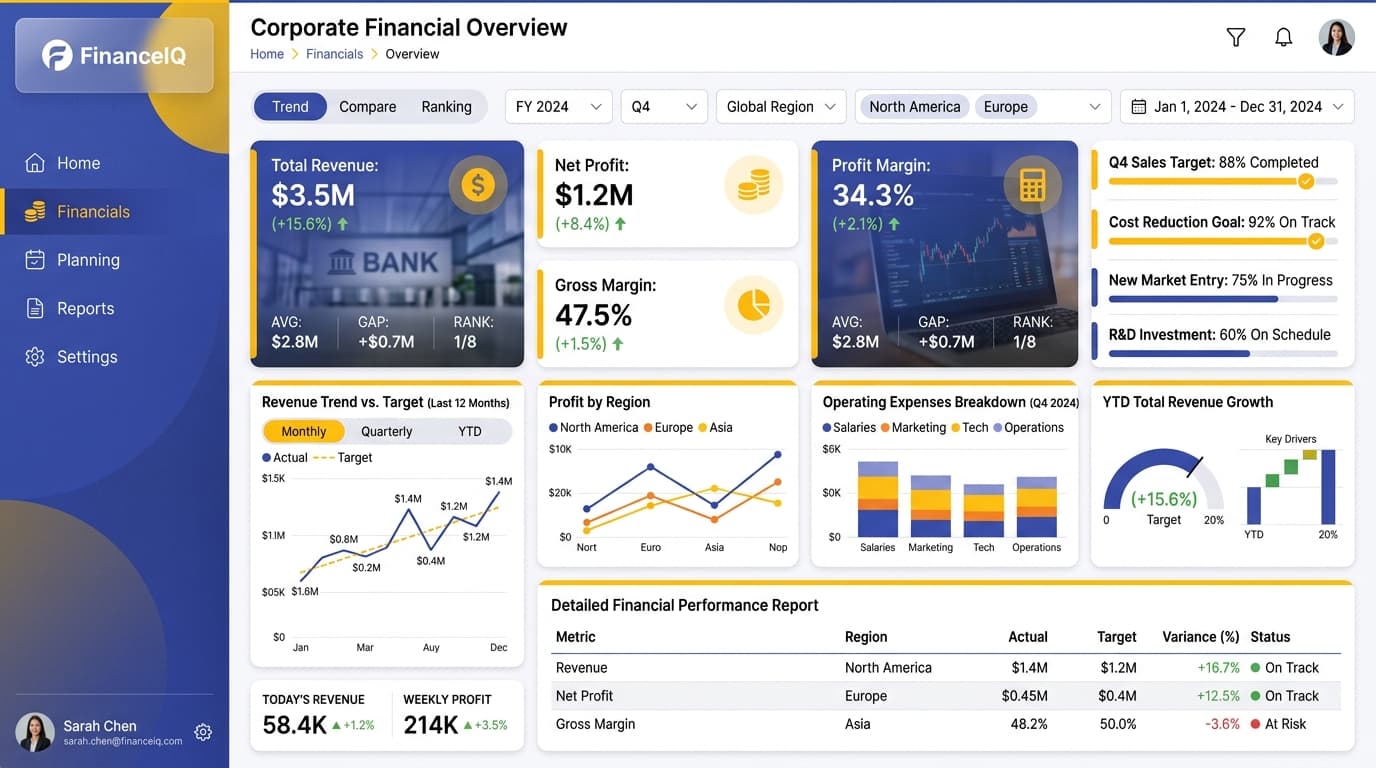Click the Q4 Sales Target progress bar
The width and height of the screenshot is (1376, 768).
coord(1223,182)
